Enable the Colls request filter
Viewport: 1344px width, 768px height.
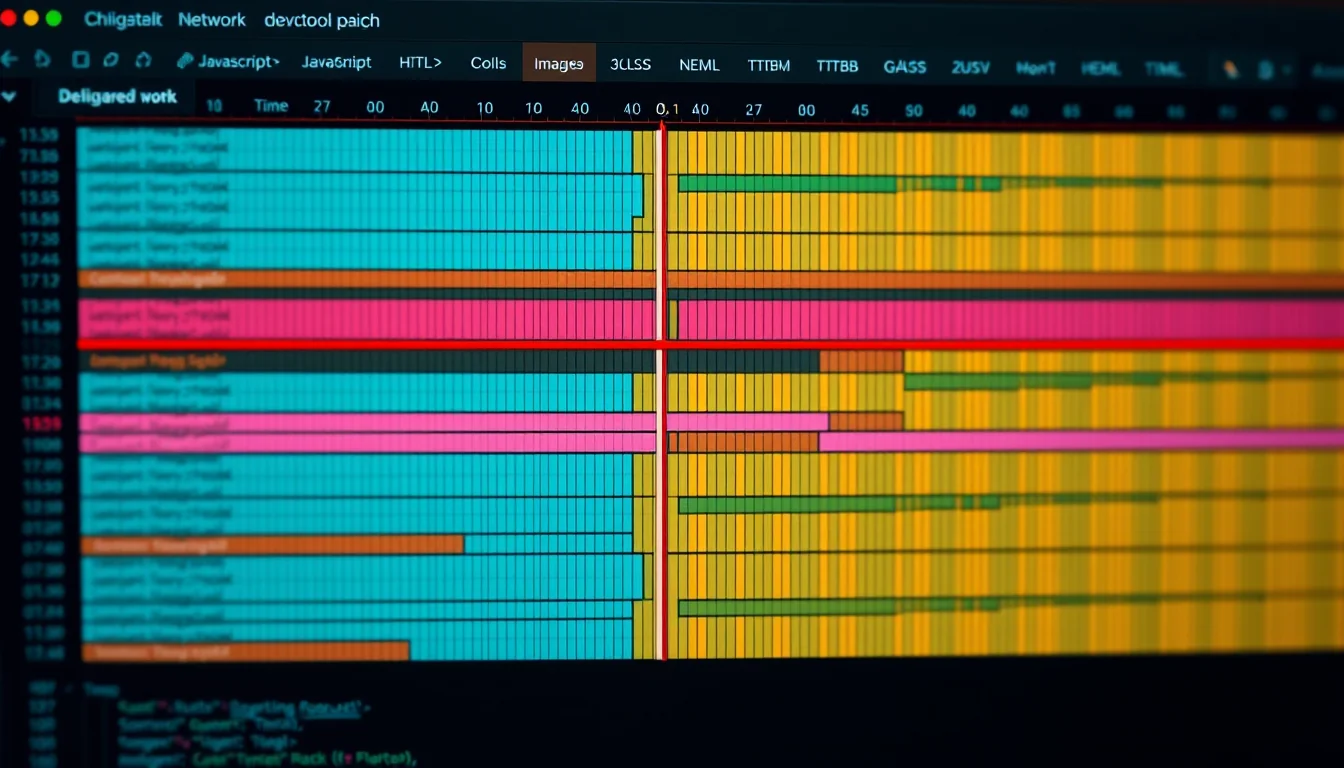click(x=488, y=63)
